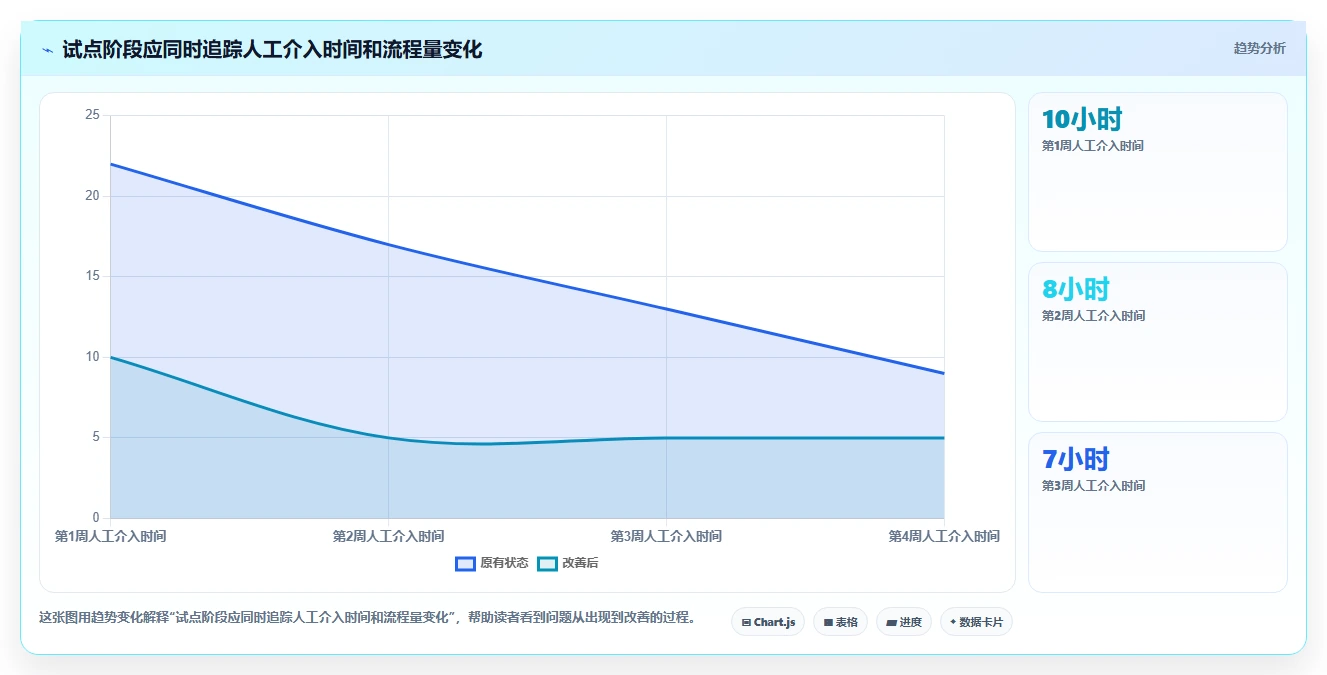Click the 表格 tag icon

click(x=828, y=622)
